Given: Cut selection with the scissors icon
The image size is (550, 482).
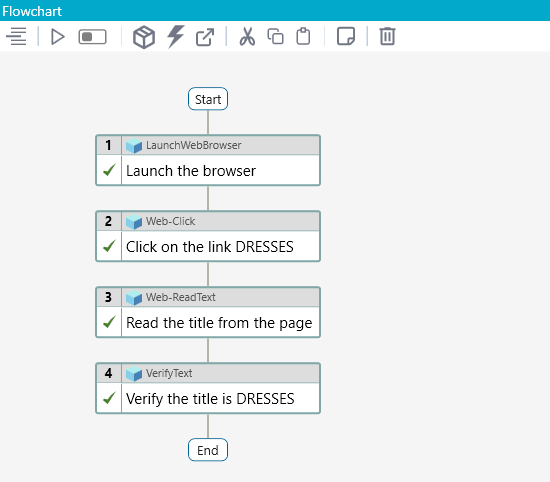Looking at the screenshot, I should [247, 36].
